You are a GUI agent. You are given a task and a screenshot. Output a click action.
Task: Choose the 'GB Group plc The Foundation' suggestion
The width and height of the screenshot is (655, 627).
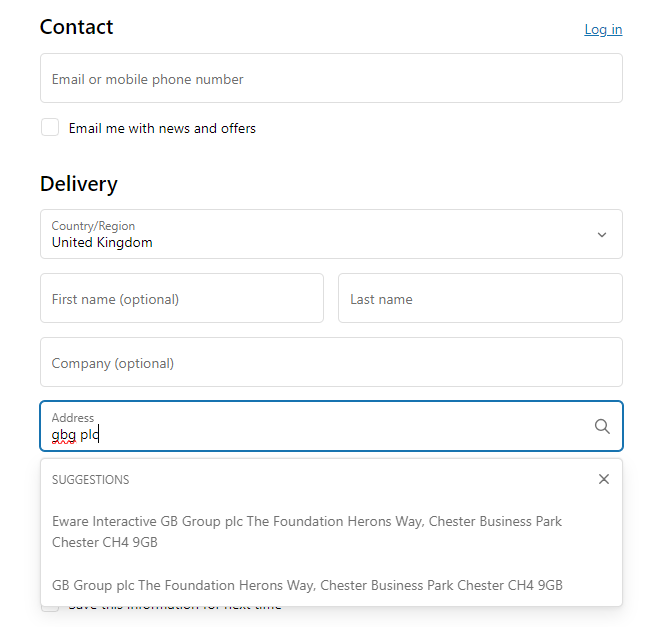tap(331, 585)
